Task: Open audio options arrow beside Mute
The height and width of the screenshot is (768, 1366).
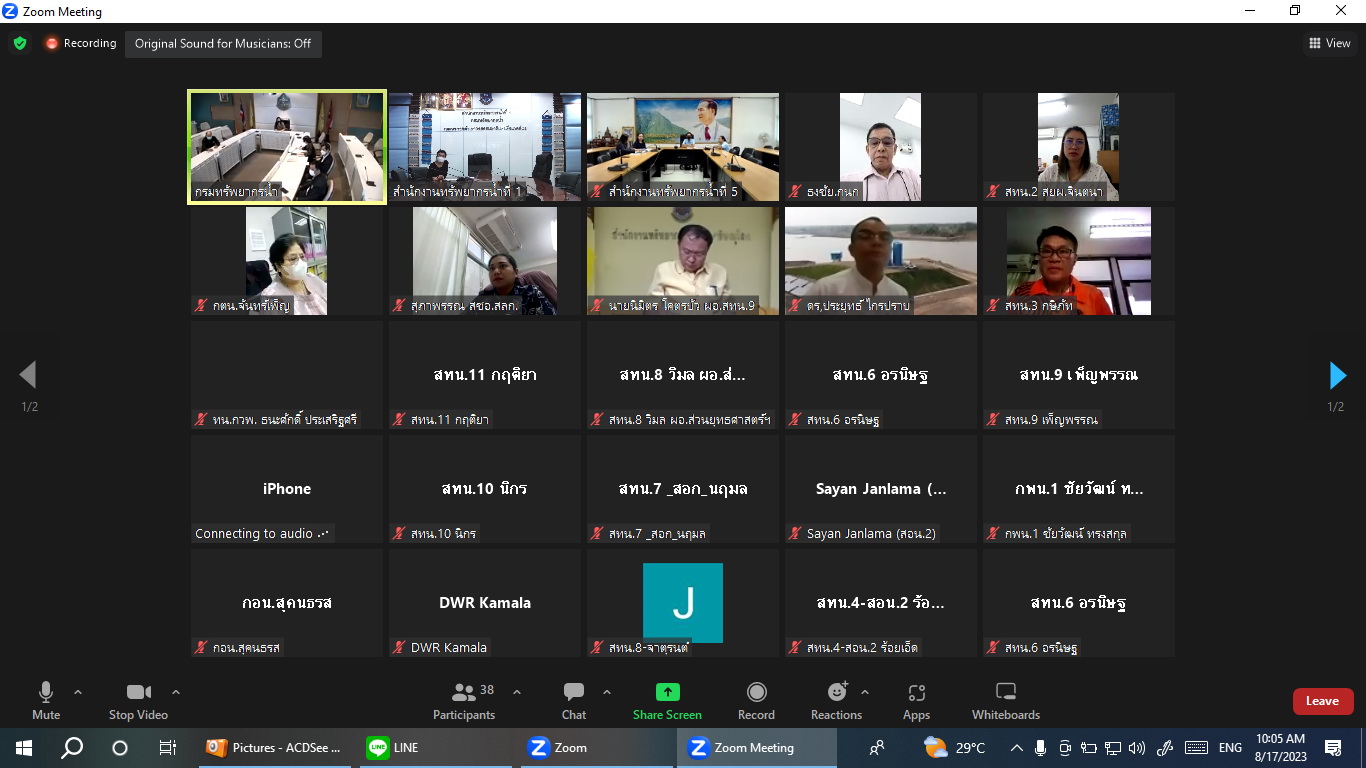Action: click(x=78, y=692)
